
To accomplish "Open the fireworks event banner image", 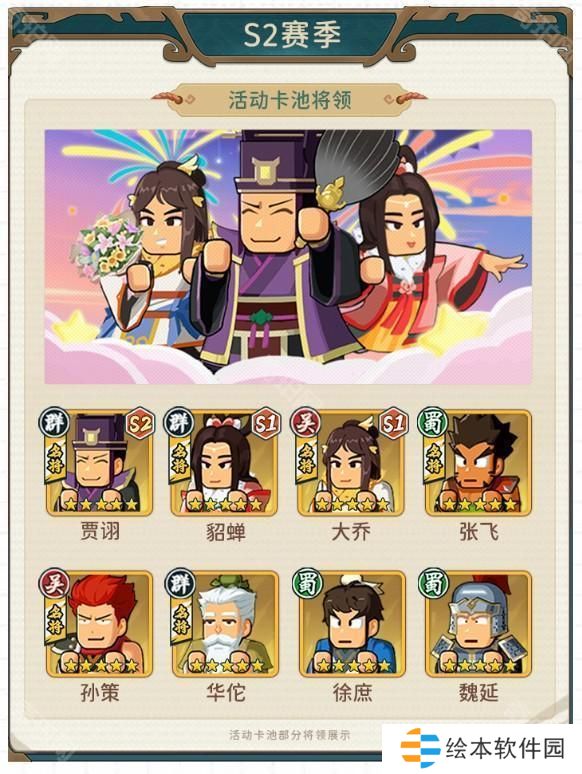I will [x=288, y=257].
